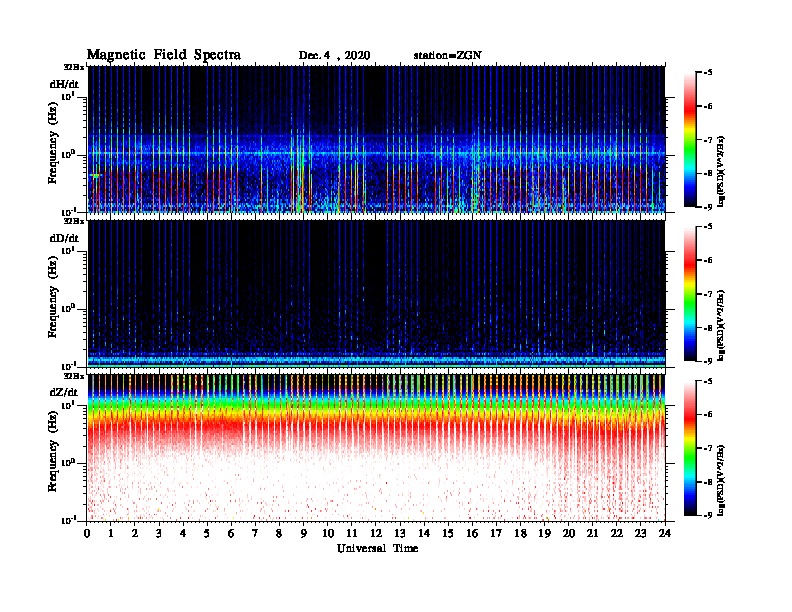Click the color bar beside dD/dt panel
The height and width of the screenshot is (612, 792).
[x=690, y=294]
